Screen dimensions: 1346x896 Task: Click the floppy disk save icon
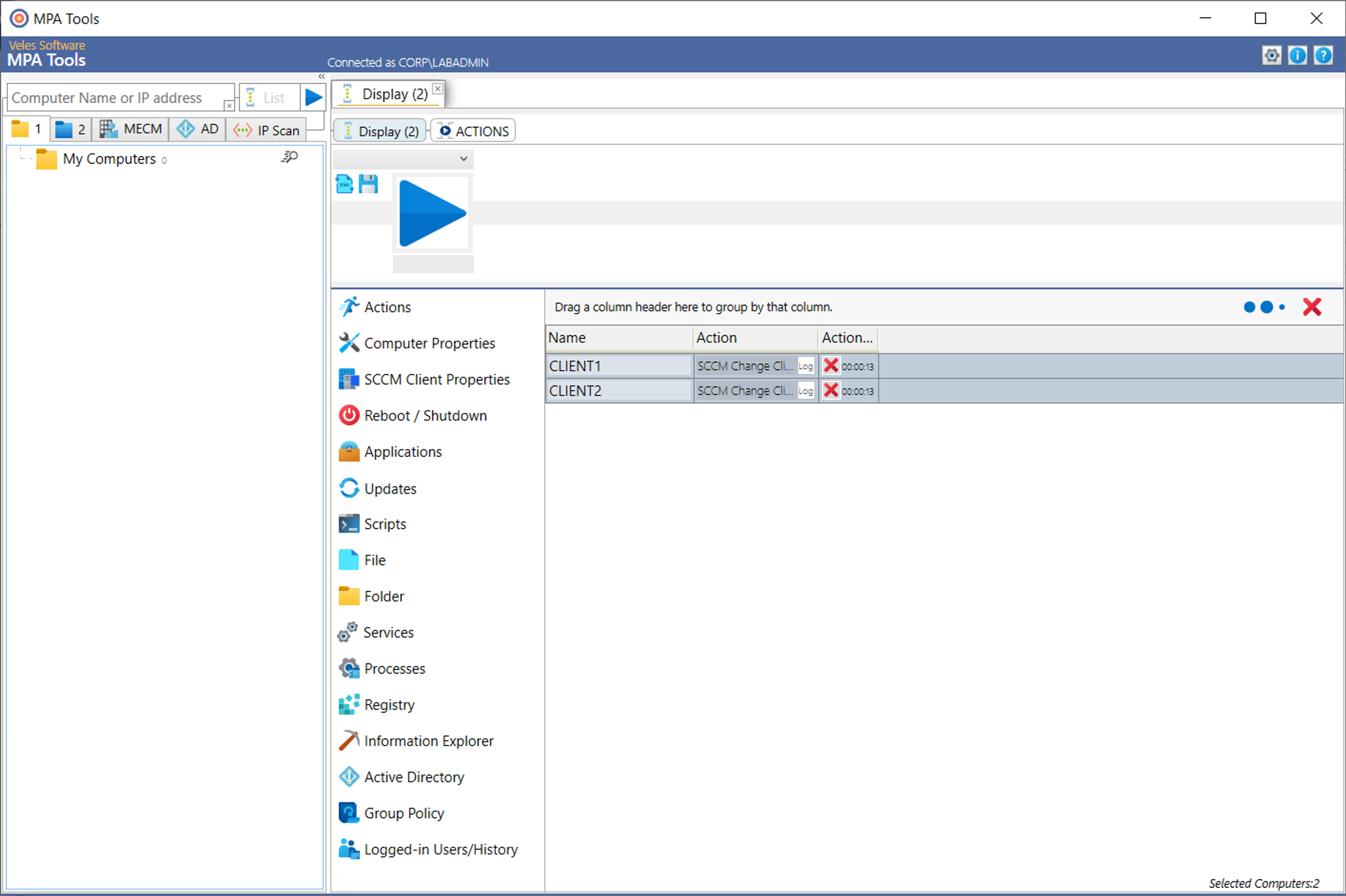coord(368,184)
